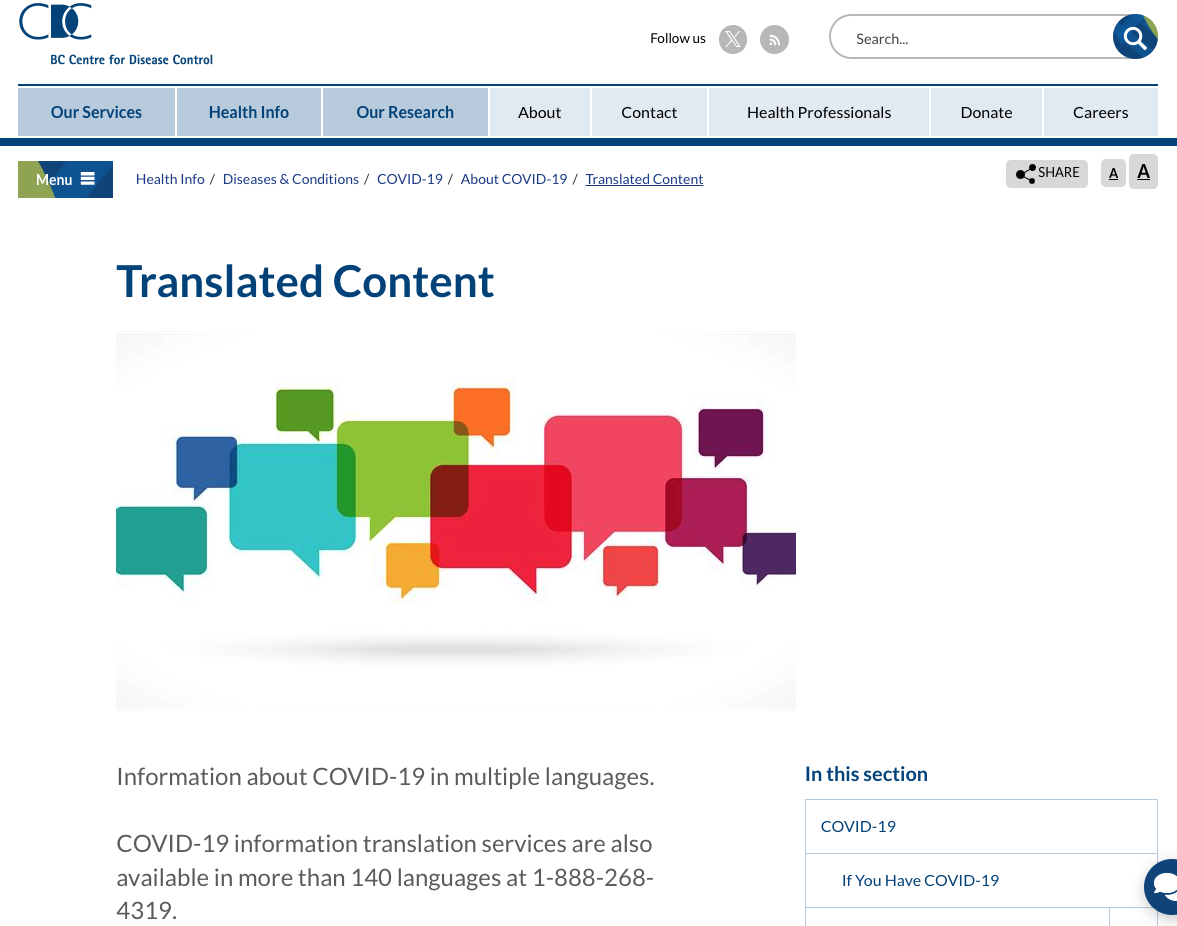Select Health Professionals in the nav bar
1177x926 pixels.
click(x=818, y=112)
